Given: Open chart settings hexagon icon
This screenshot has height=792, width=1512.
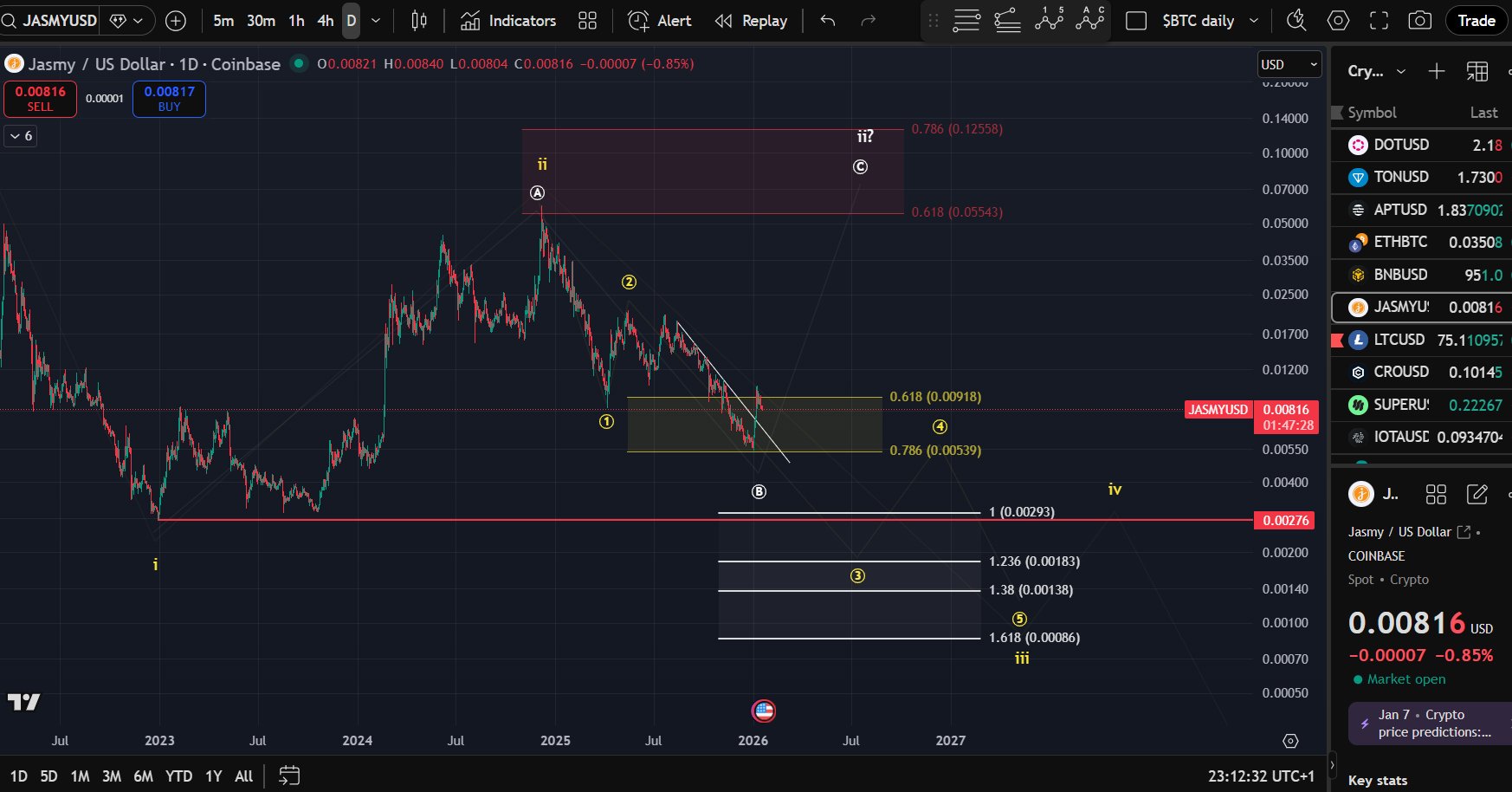Looking at the screenshot, I should point(1338,21).
